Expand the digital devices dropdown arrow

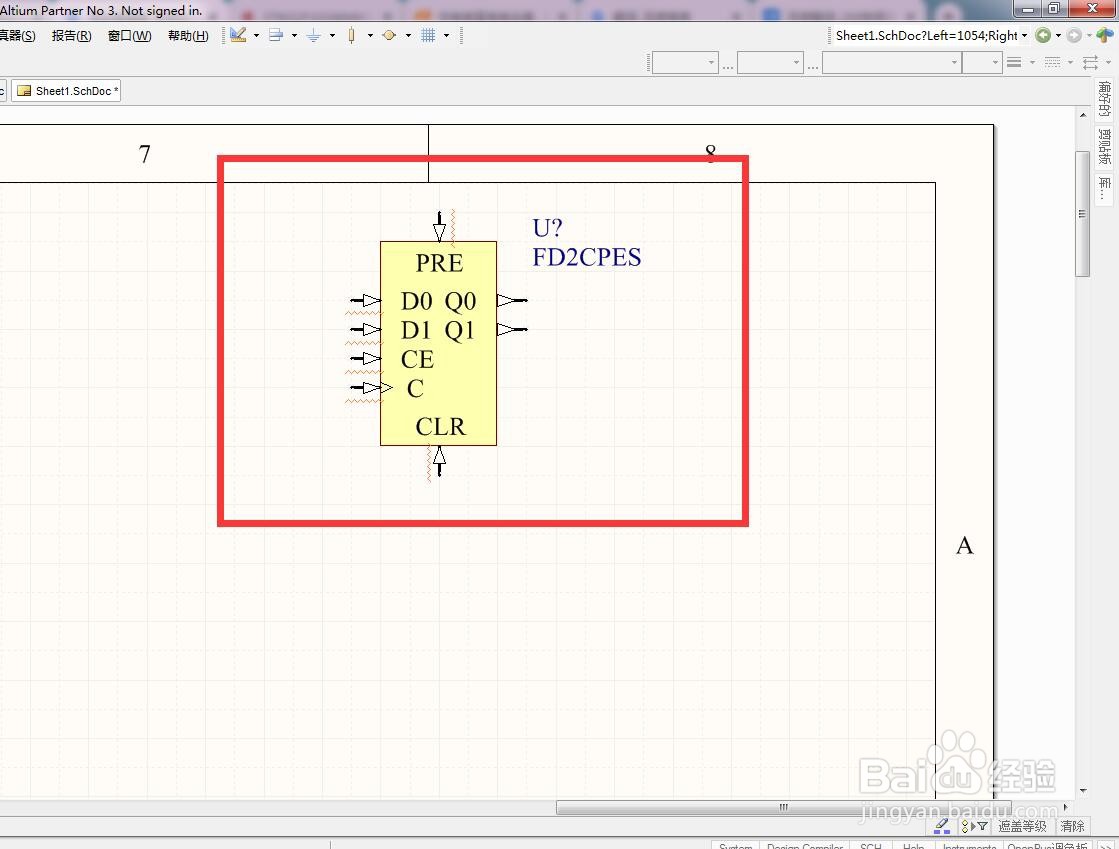pos(370,35)
